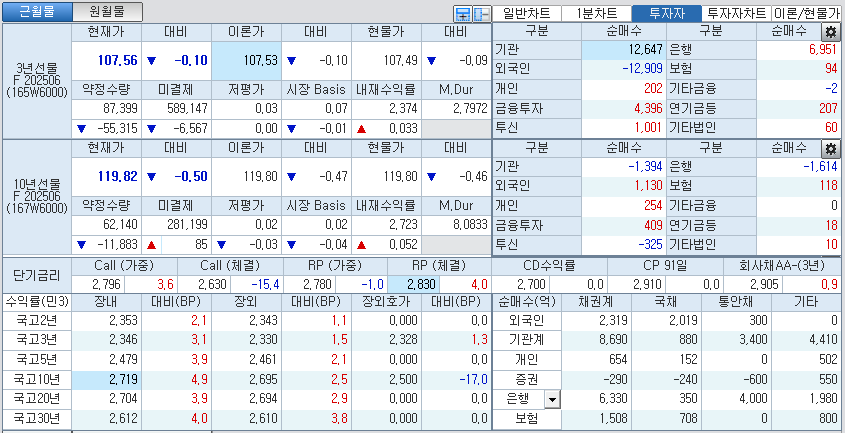Open the 1분차트 tab
This screenshot has width=845, height=433.
click(x=597, y=13)
